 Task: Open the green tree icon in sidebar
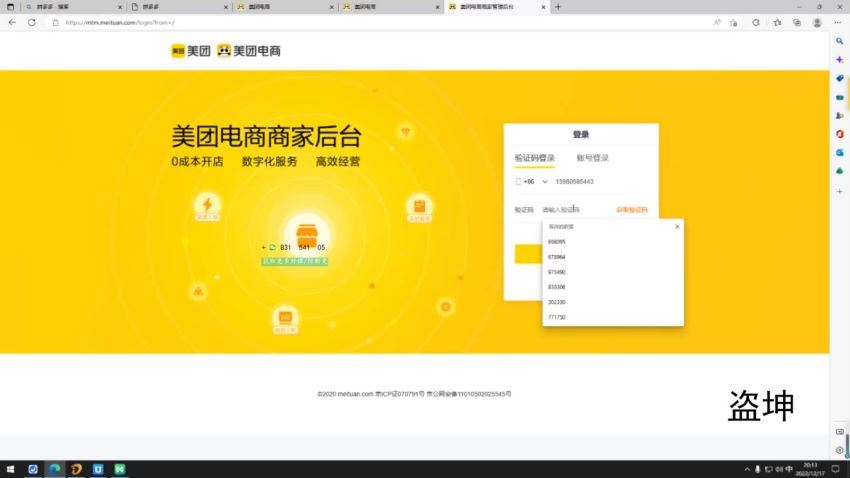840,171
